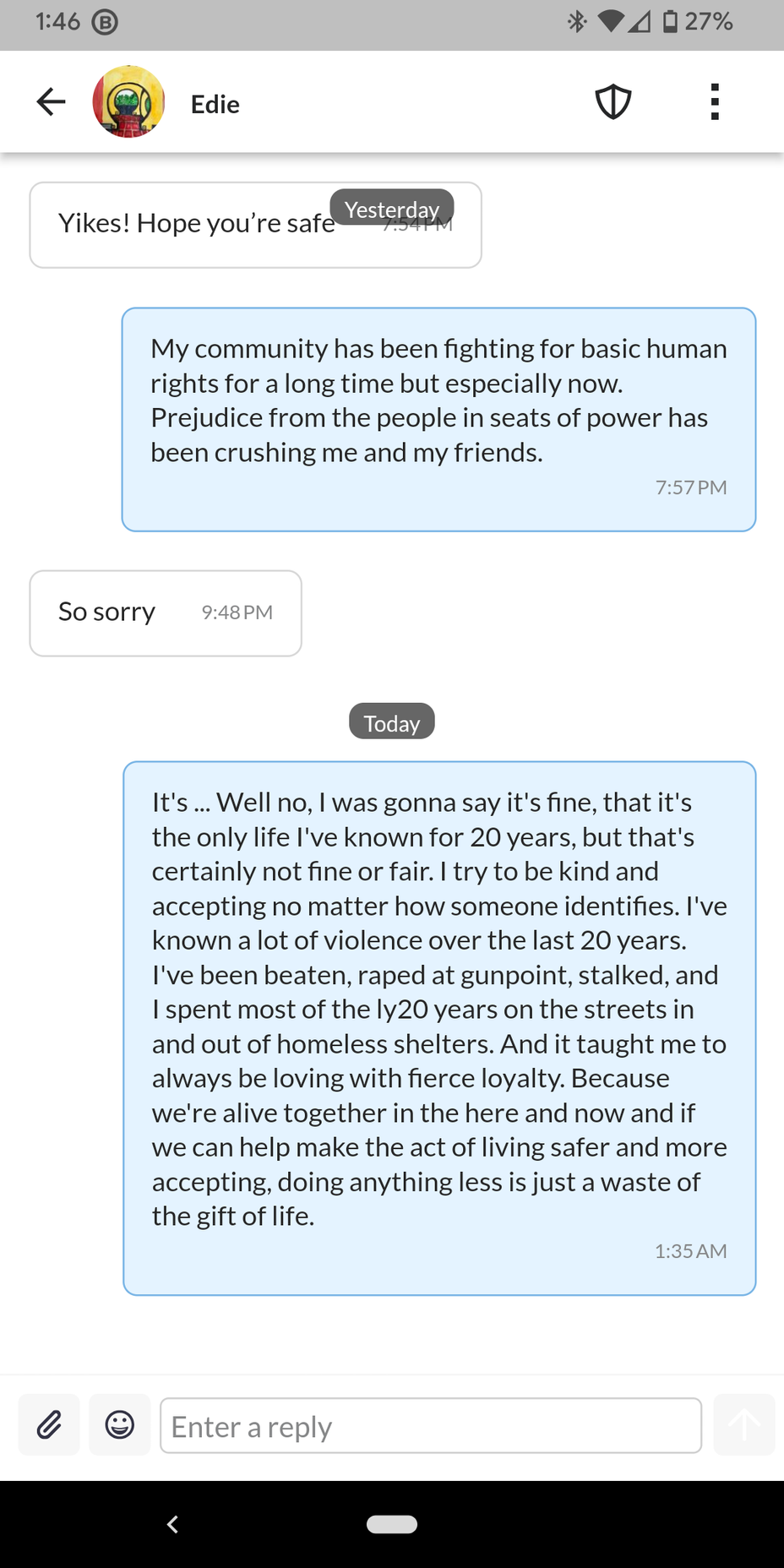
Task: Open the emoji smiley picker
Action: tap(120, 1424)
